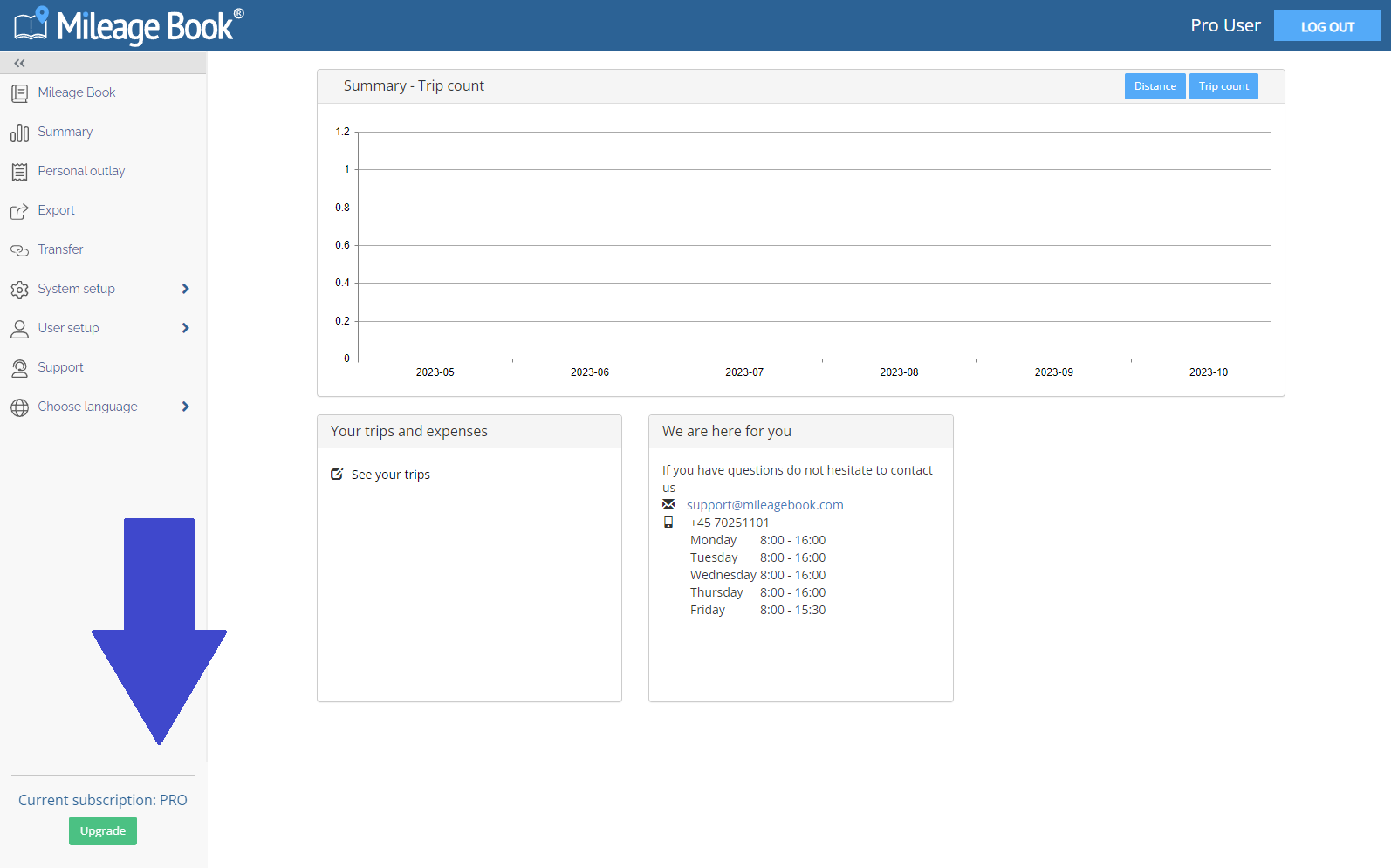Expand the System setup submenu arrow
This screenshot has width=1391, height=868.
(185, 289)
